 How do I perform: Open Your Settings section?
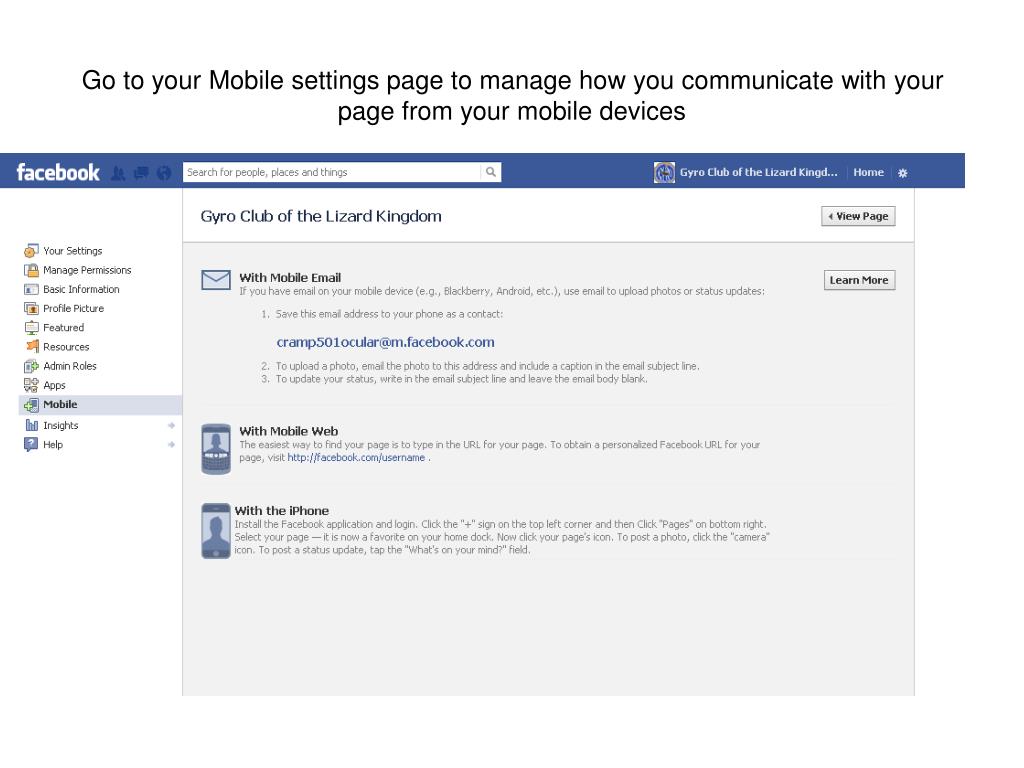click(72, 251)
